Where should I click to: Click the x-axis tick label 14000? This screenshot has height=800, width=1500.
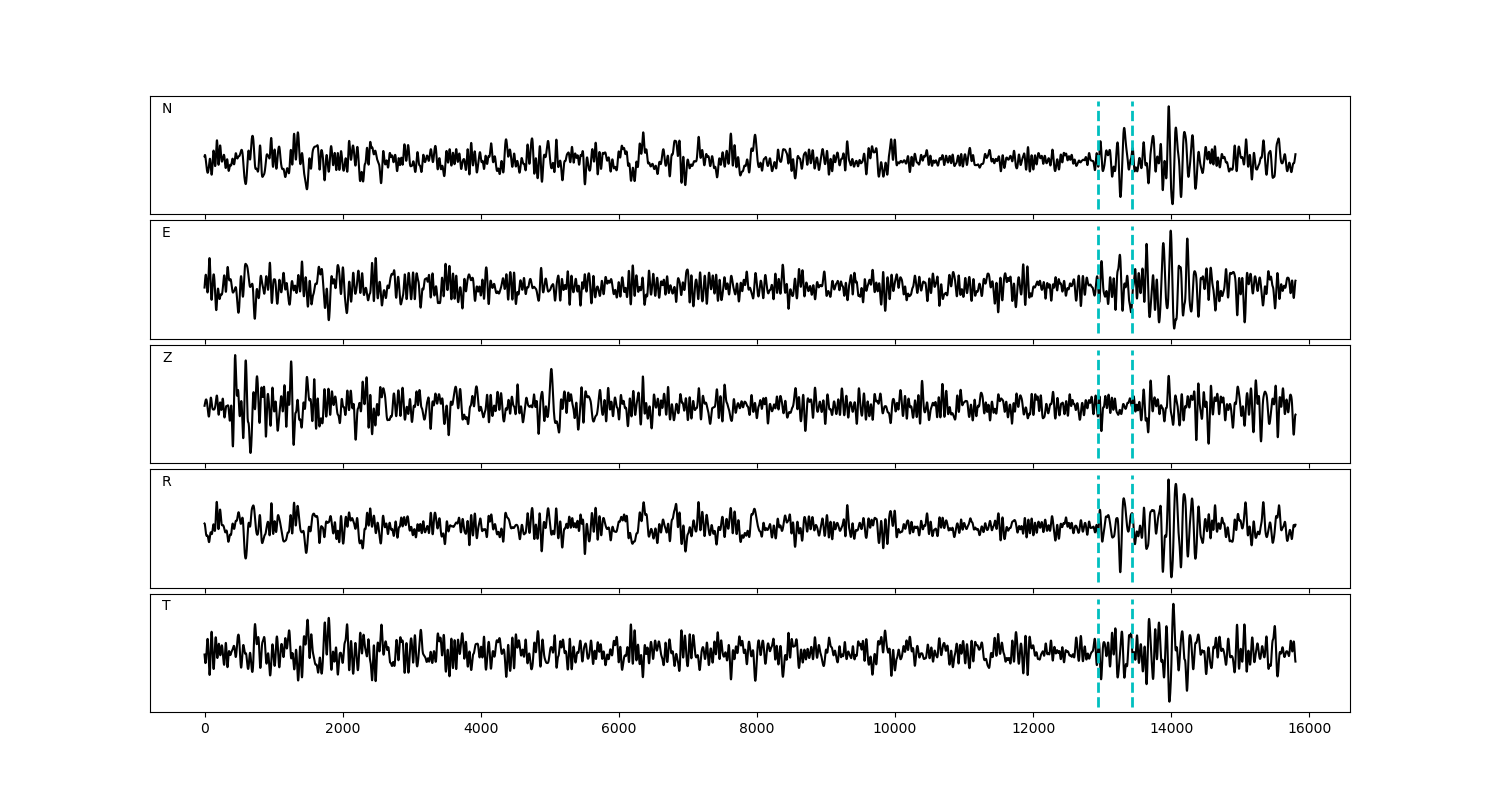1171,730
